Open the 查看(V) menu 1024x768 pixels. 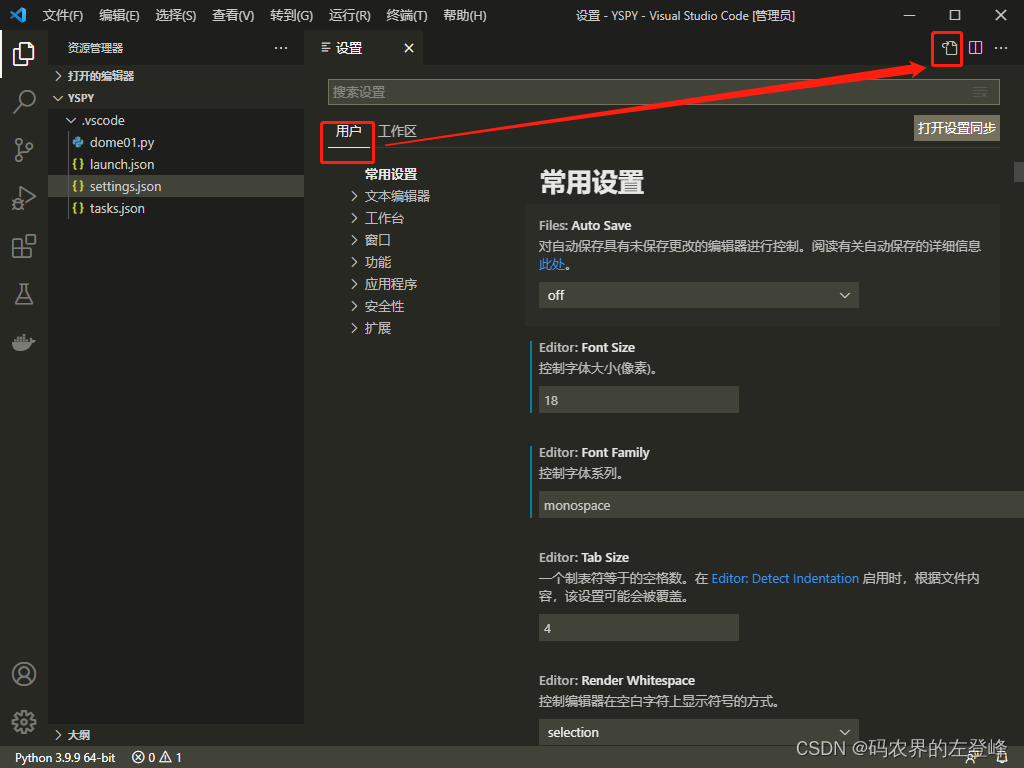coord(233,15)
